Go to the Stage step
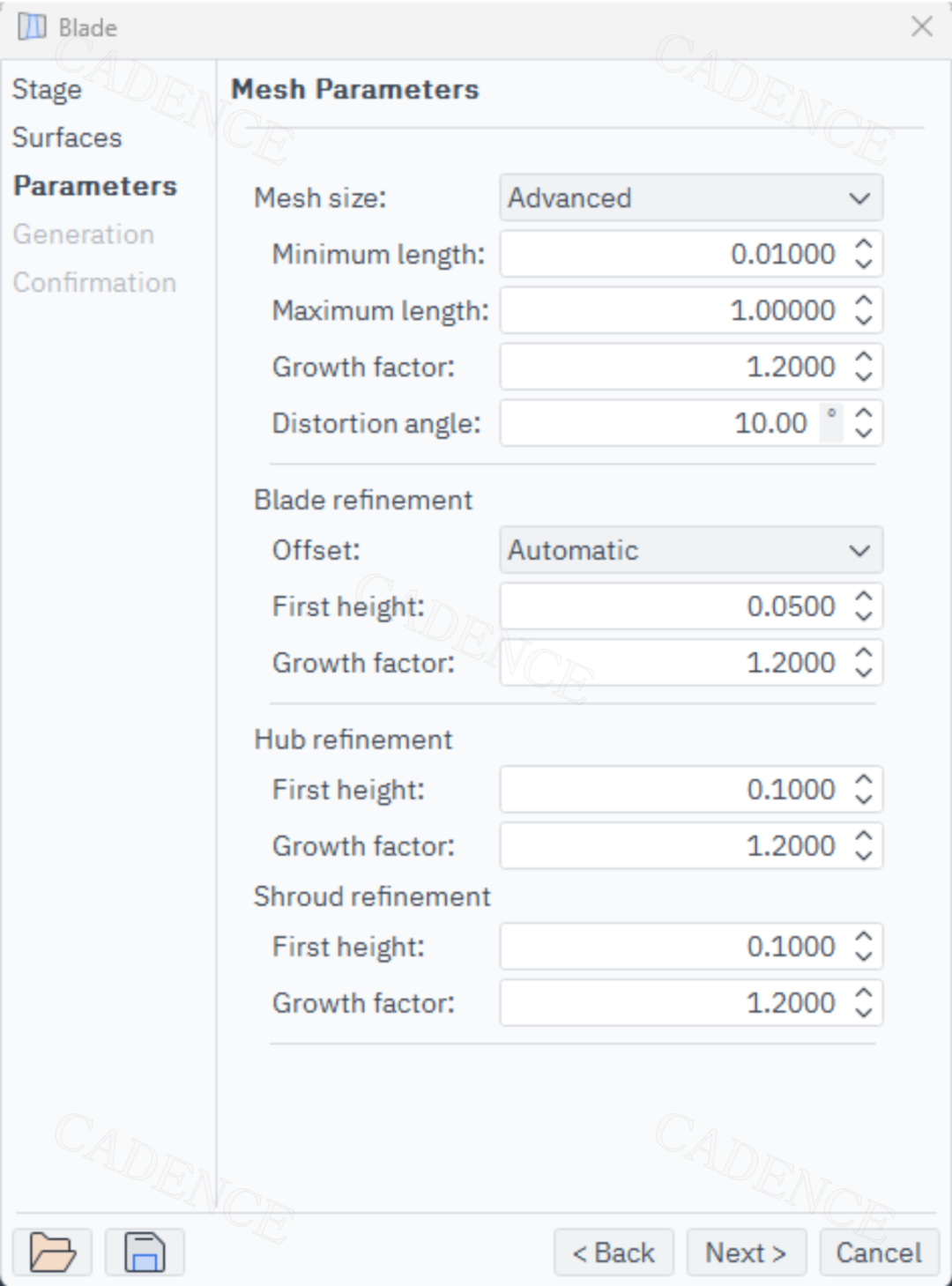952x1286 pixels. tap(47, 90)
